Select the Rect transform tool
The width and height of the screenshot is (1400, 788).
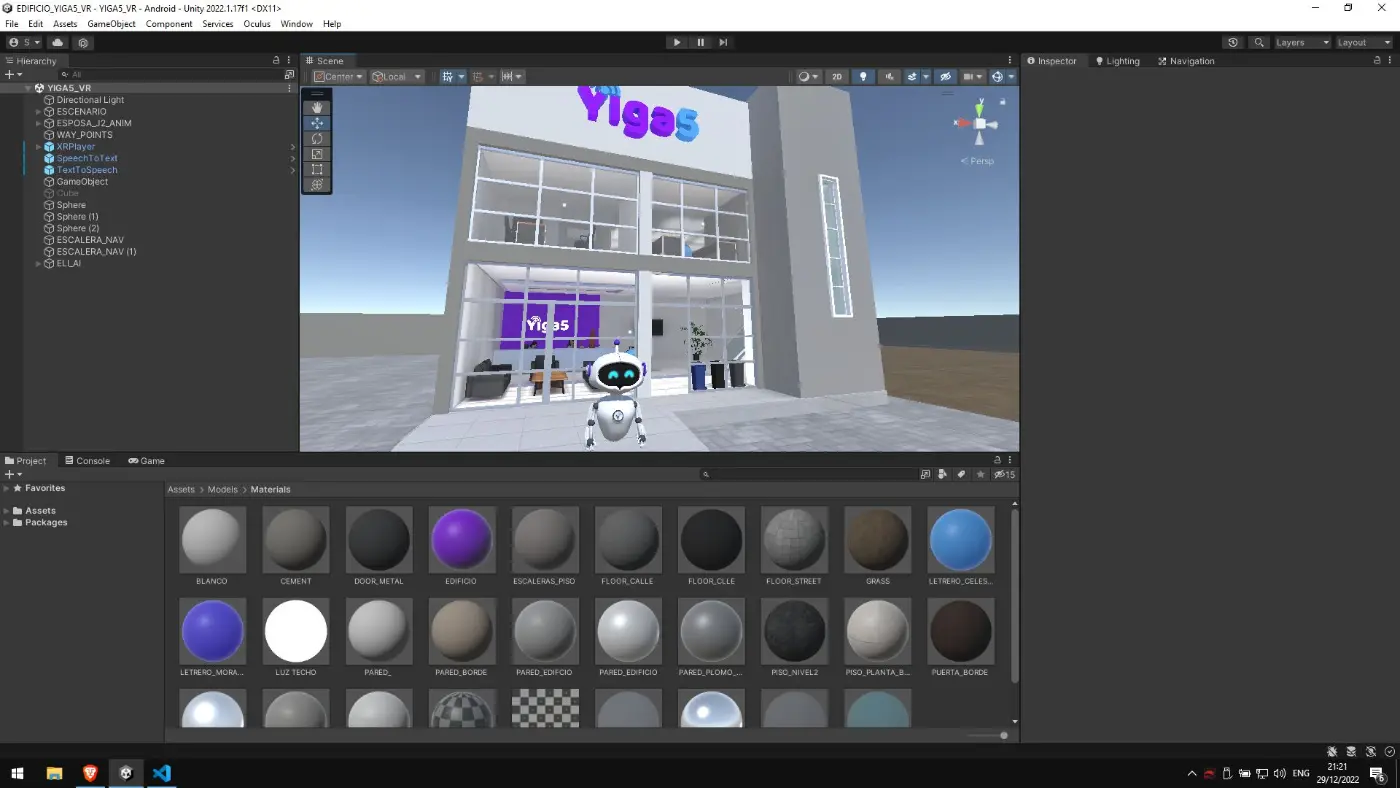coord(317,169)
